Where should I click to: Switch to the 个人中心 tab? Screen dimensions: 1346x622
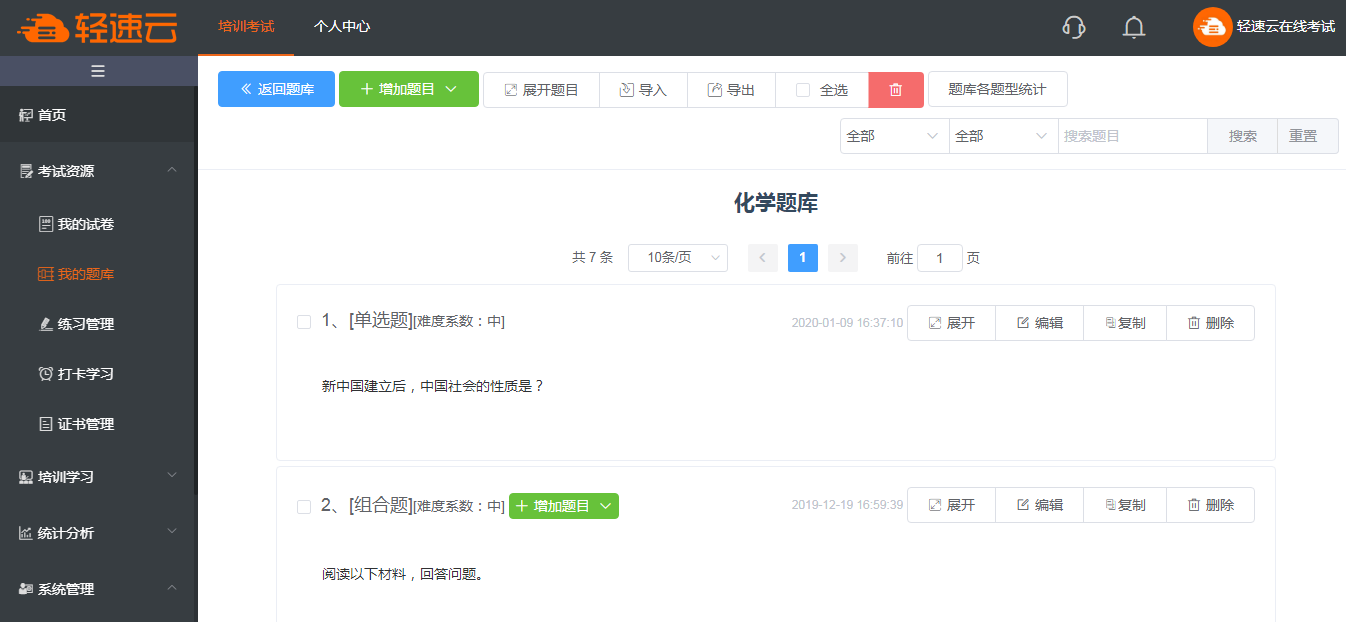342,27
